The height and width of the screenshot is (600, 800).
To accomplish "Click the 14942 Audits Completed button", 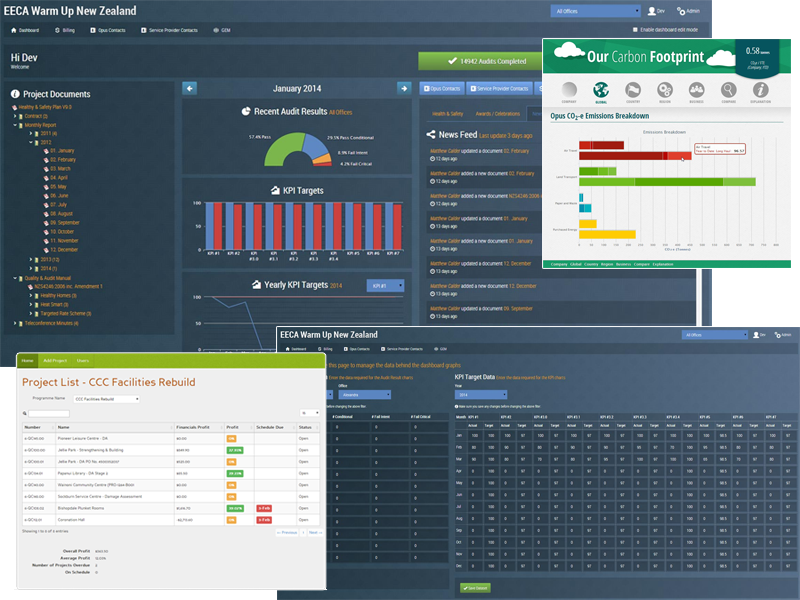I will (480, 61).
